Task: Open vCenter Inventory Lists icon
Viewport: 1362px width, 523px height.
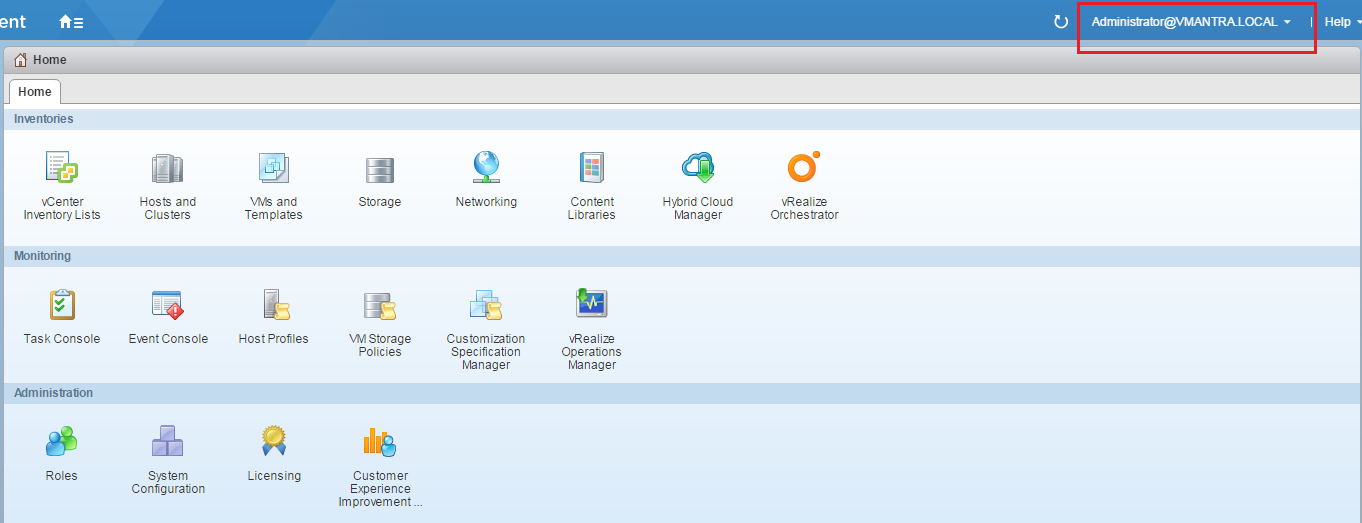Action: [62, 168]
